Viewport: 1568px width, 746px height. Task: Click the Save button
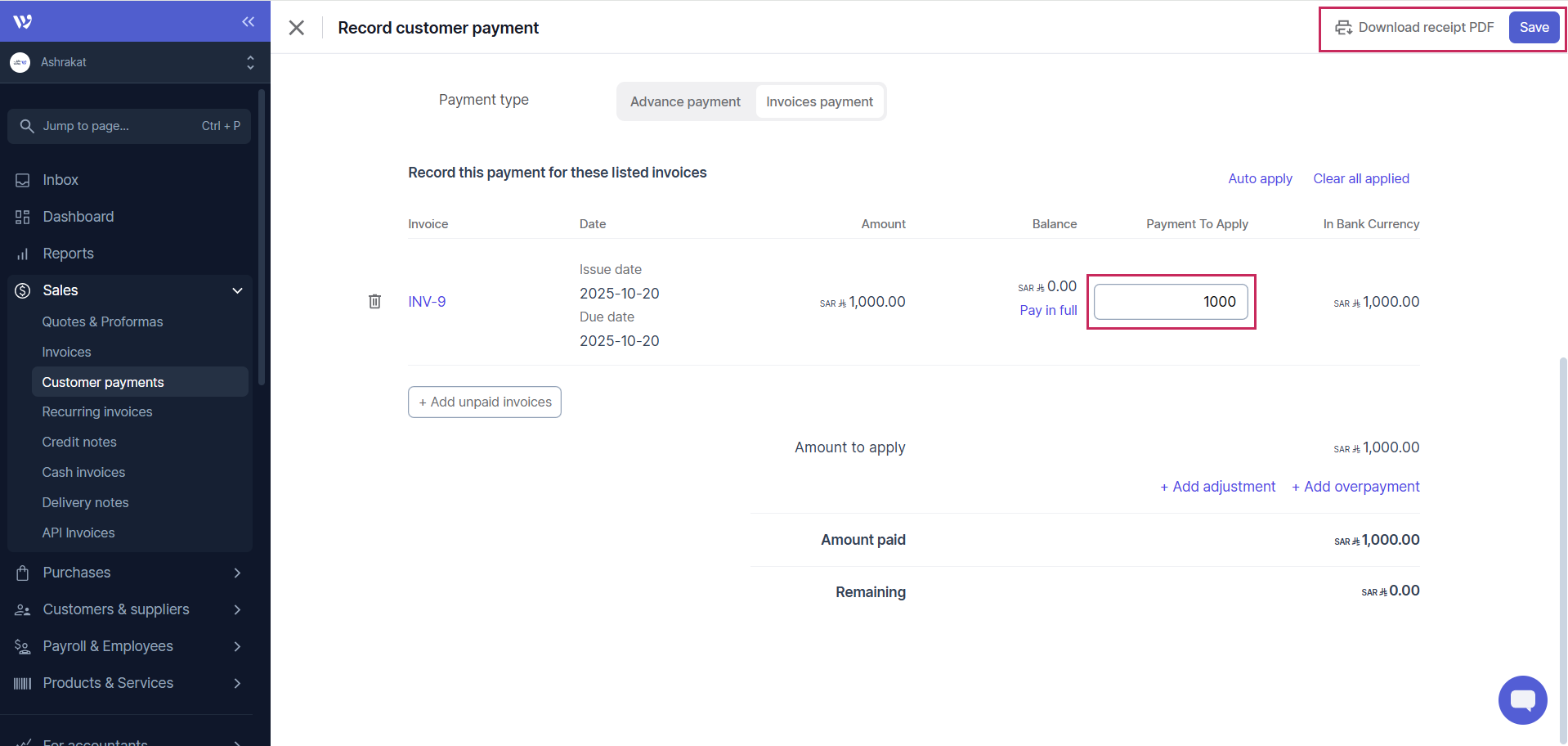click(1534, 28)
